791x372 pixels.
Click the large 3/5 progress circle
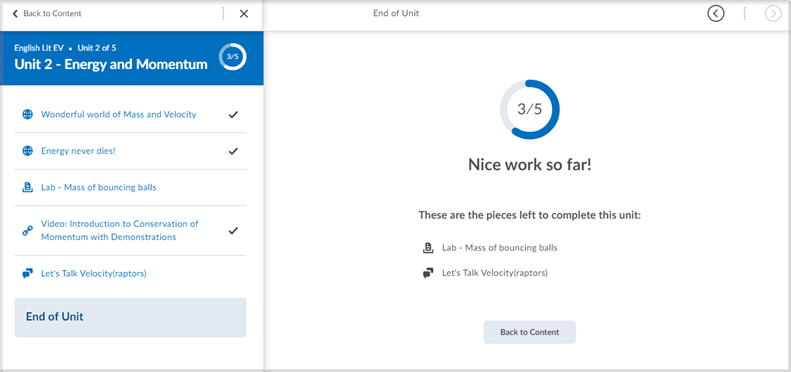pos(530,110)
